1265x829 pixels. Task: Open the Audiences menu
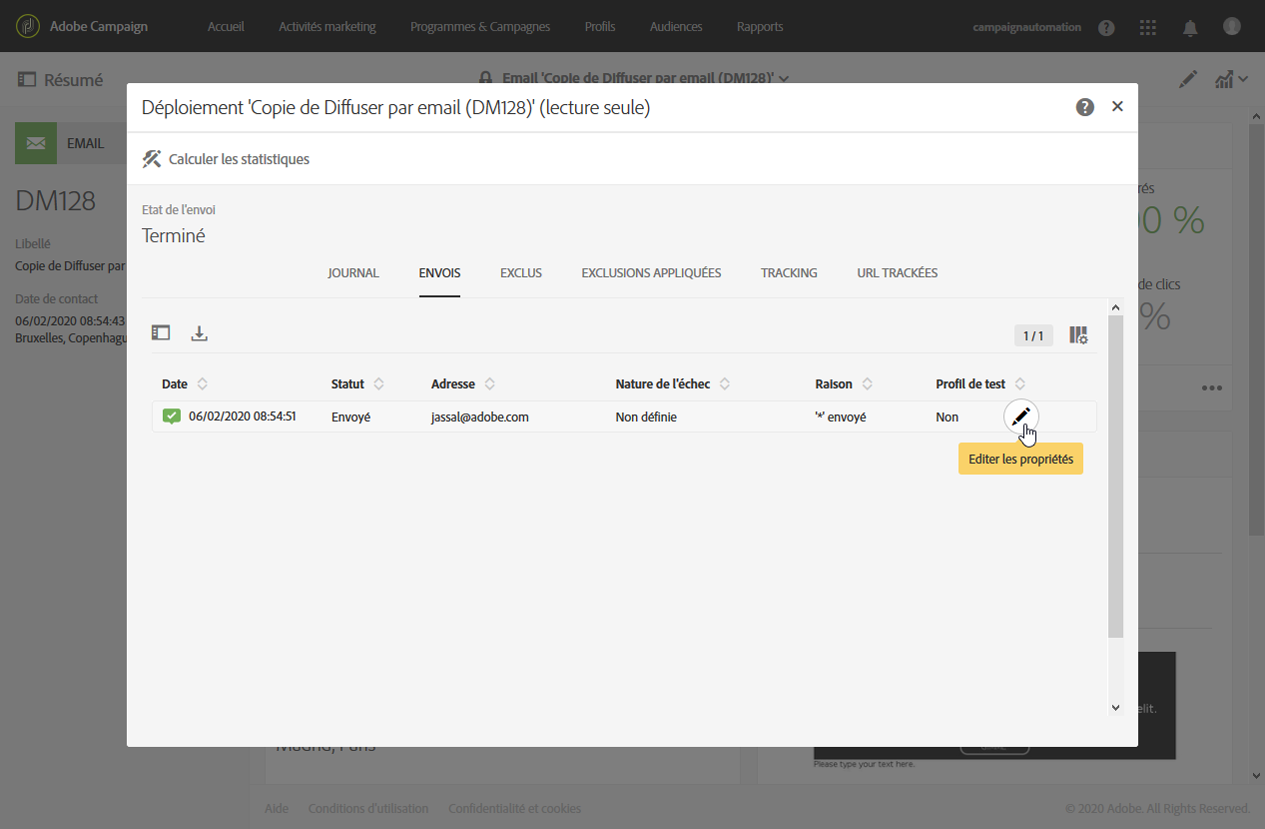[676, 27]
